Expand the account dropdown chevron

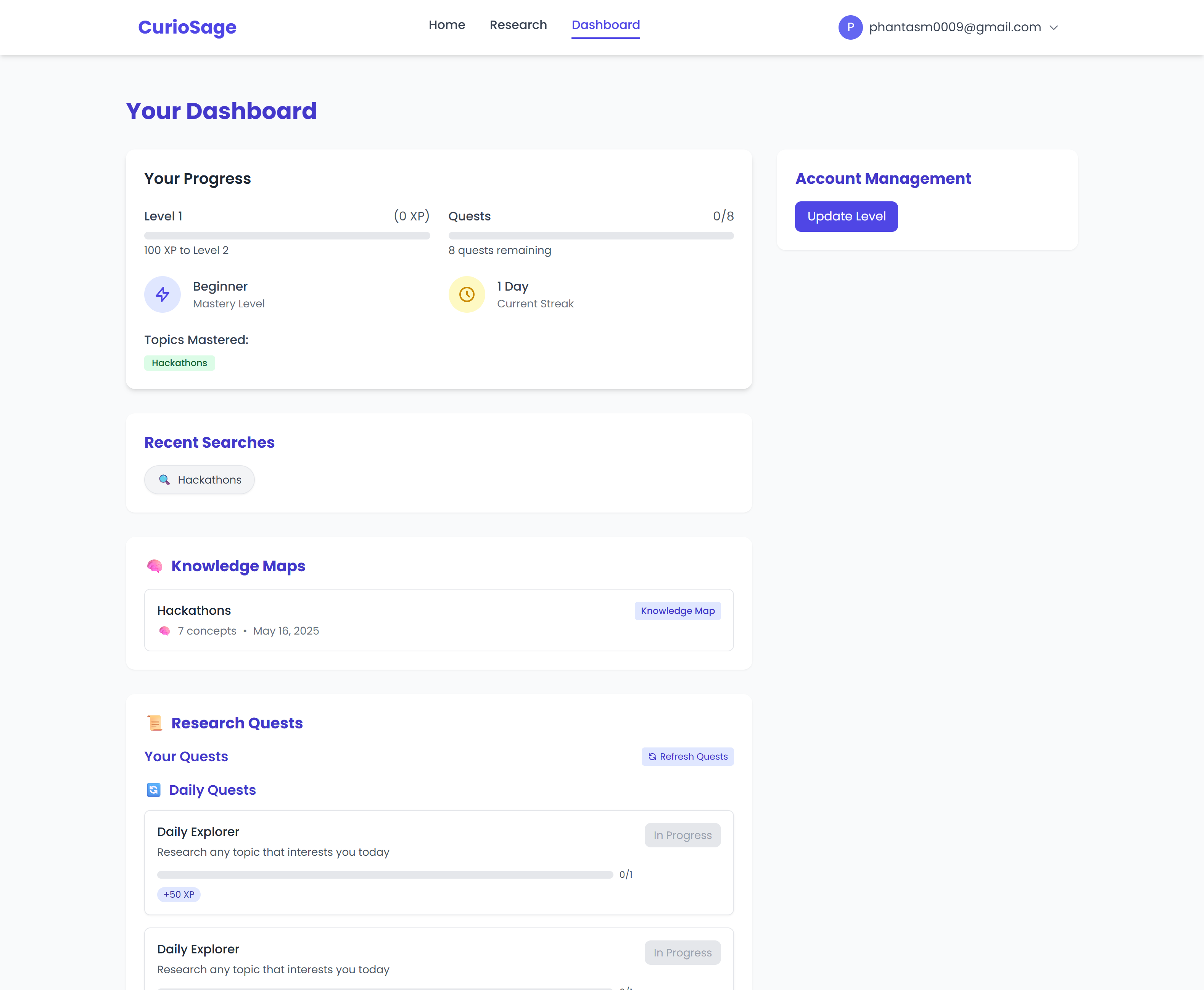(1053, 27)
